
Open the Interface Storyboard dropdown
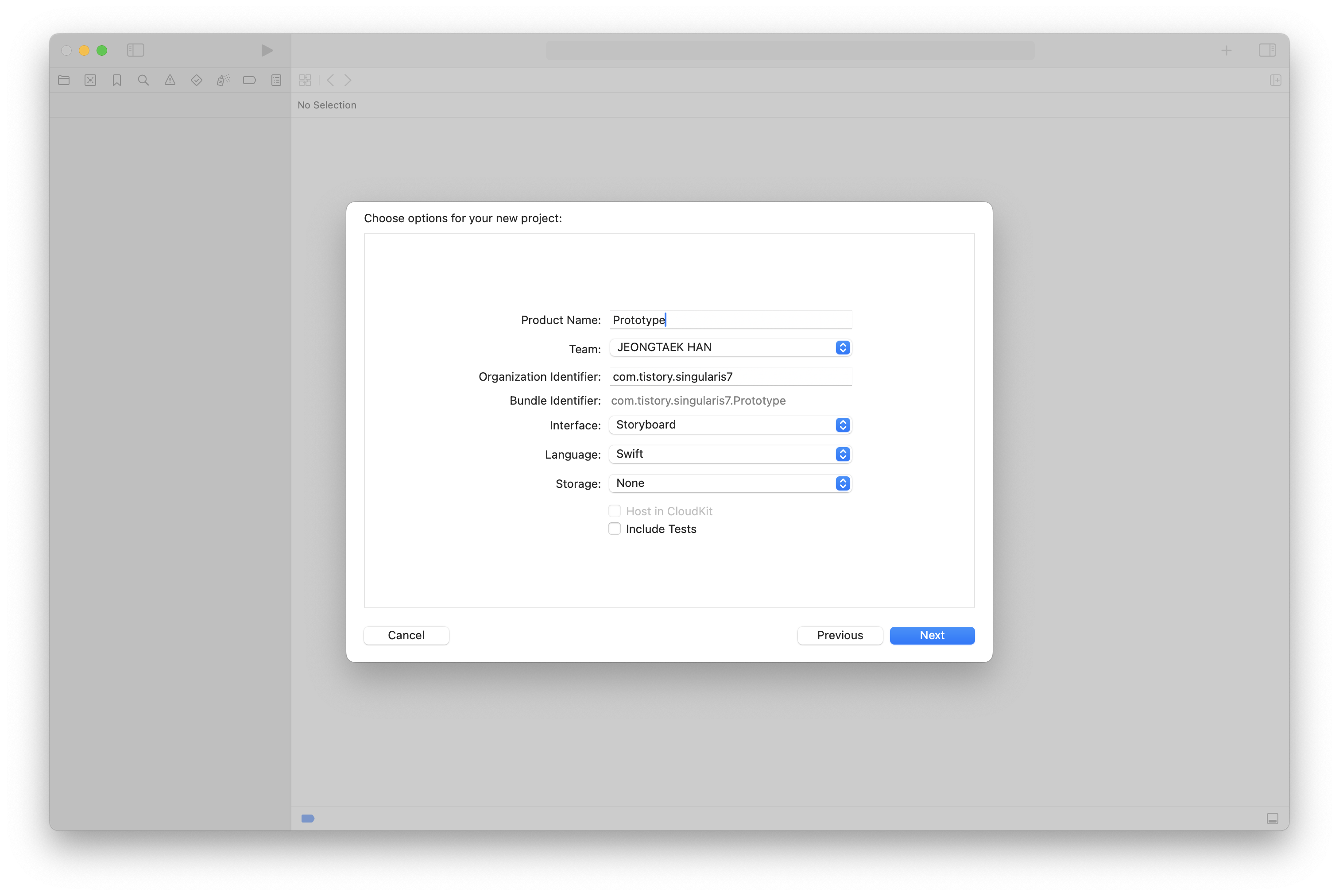[x=730, y=425]
